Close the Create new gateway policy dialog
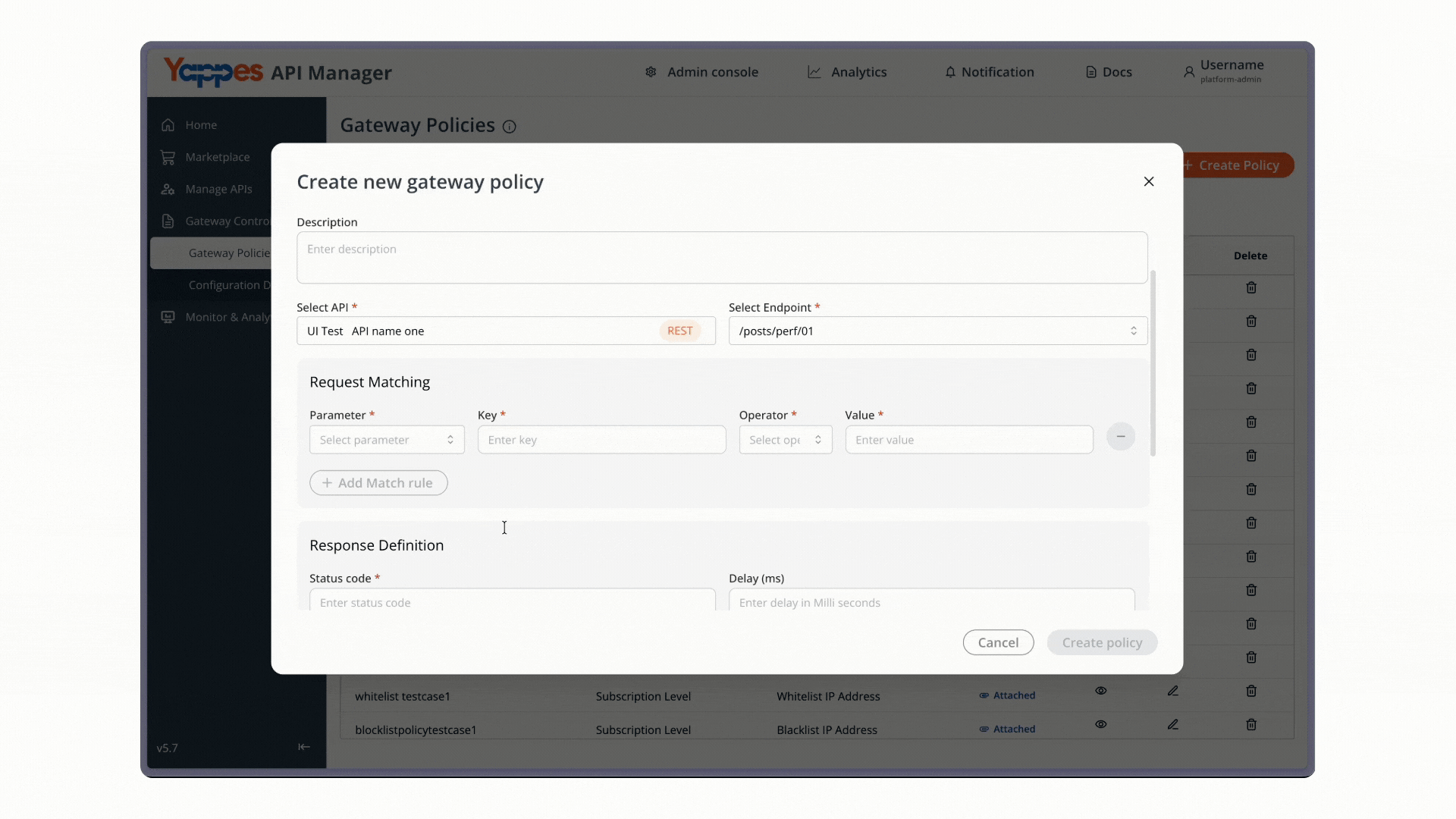 click(1149, 181)
